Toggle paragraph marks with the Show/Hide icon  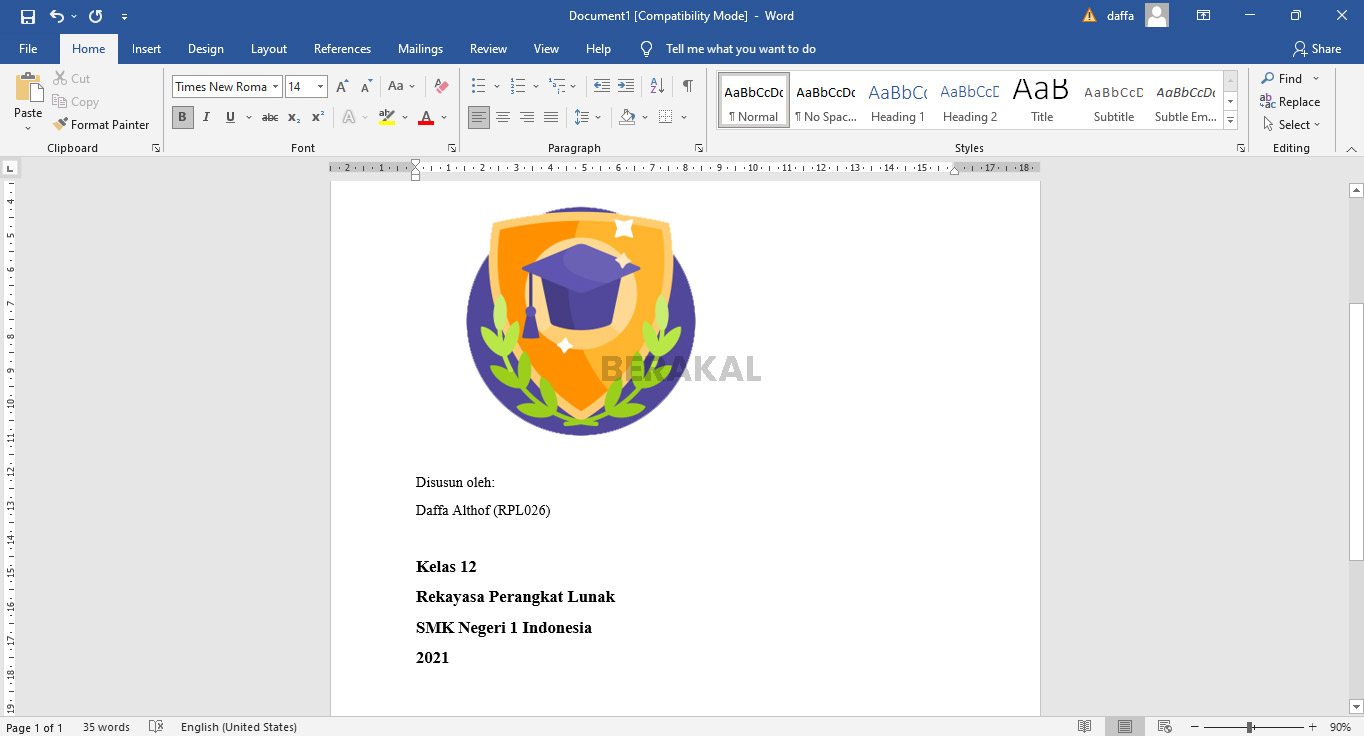point(687,86)
